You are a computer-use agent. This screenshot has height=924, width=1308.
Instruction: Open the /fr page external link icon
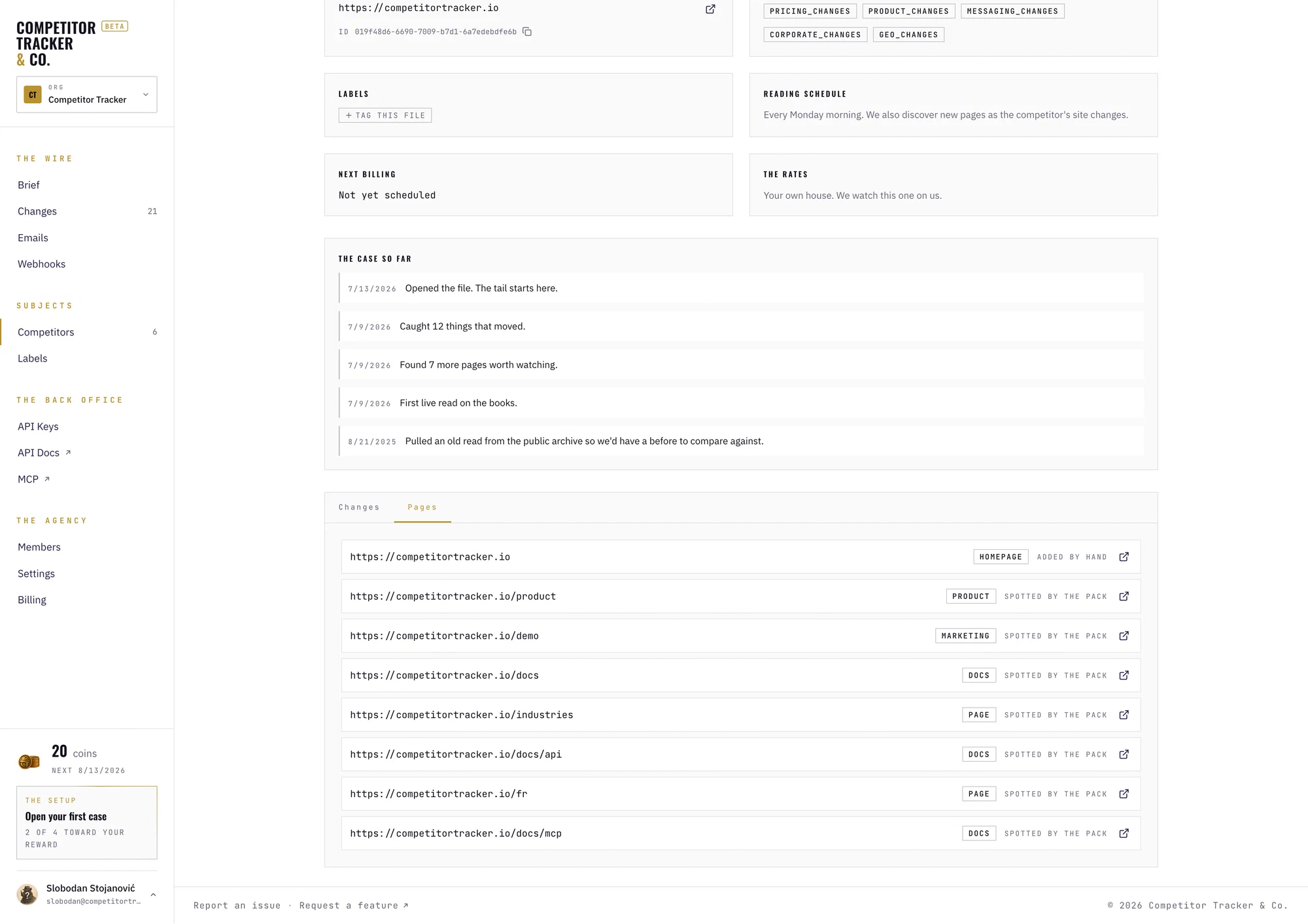[x=1124, y=794]
